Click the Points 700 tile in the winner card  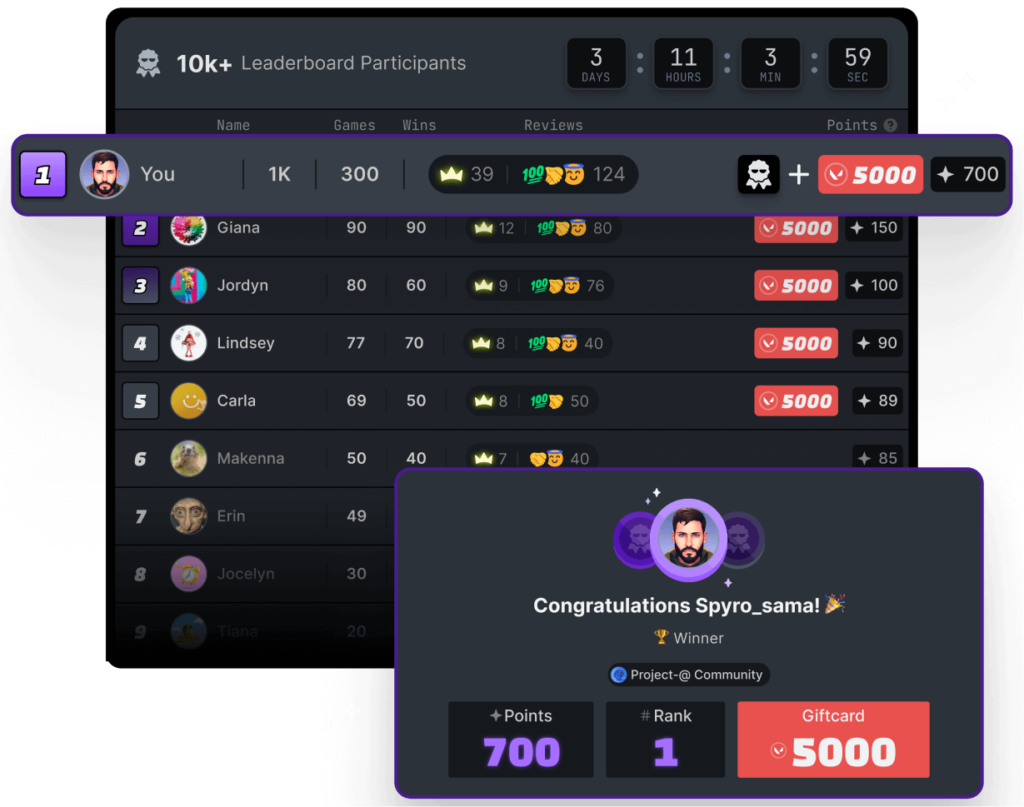pyautogui.click(x=521, y=739)
